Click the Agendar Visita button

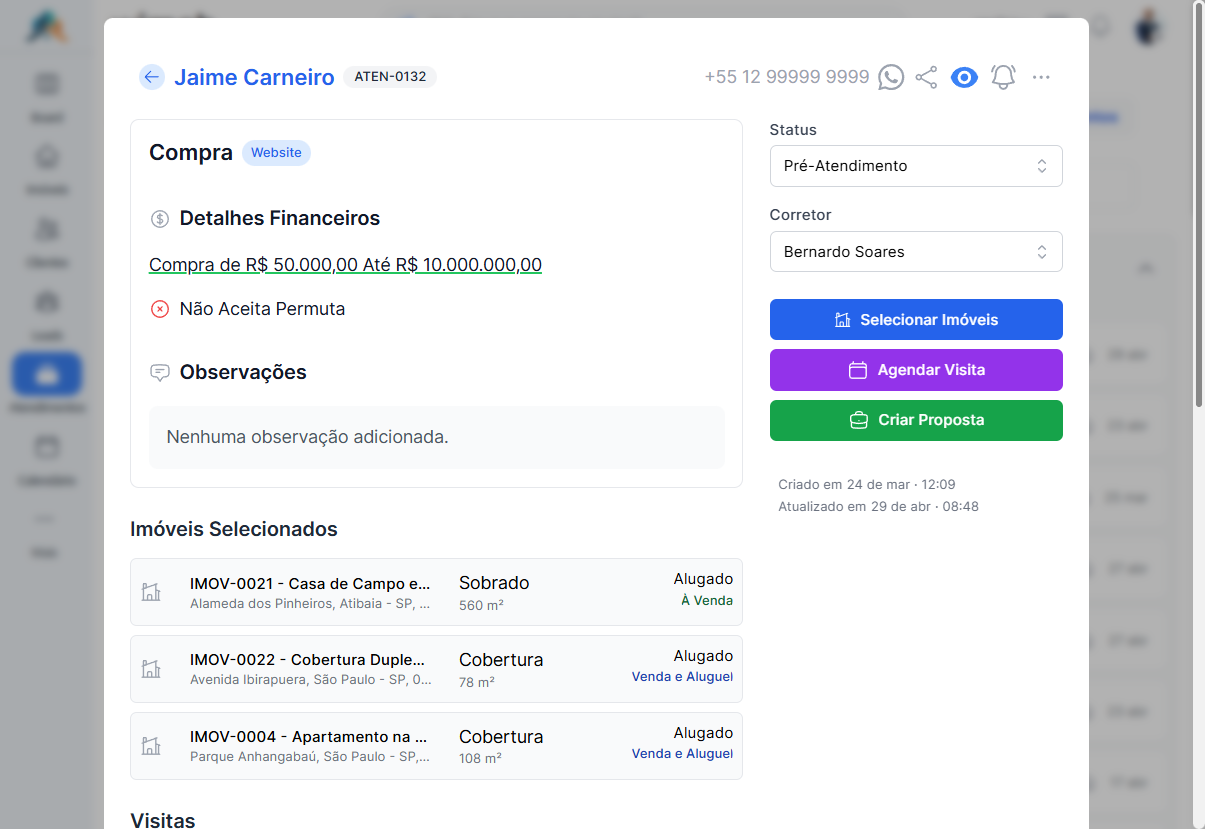click(916, 370)
